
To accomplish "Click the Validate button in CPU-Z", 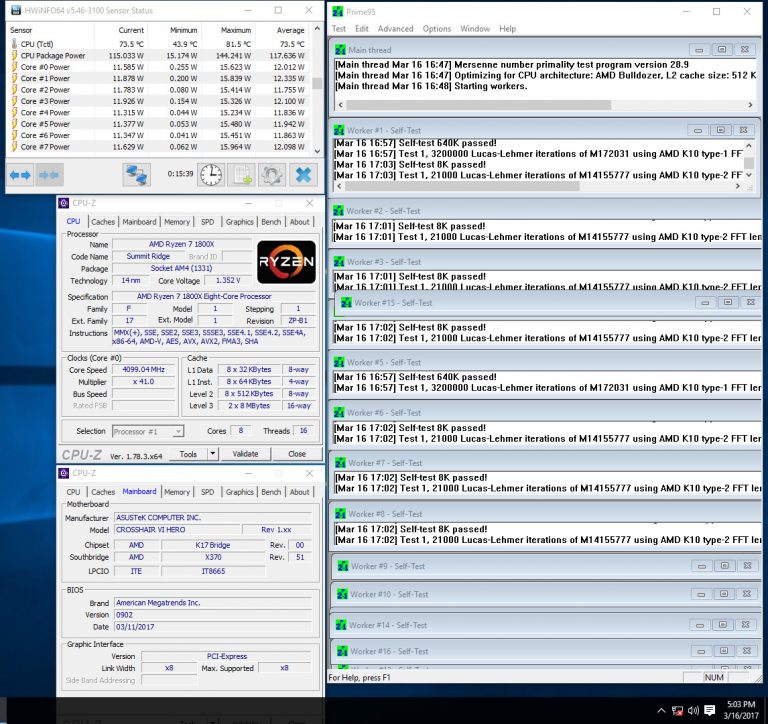I will click(245, 454).
